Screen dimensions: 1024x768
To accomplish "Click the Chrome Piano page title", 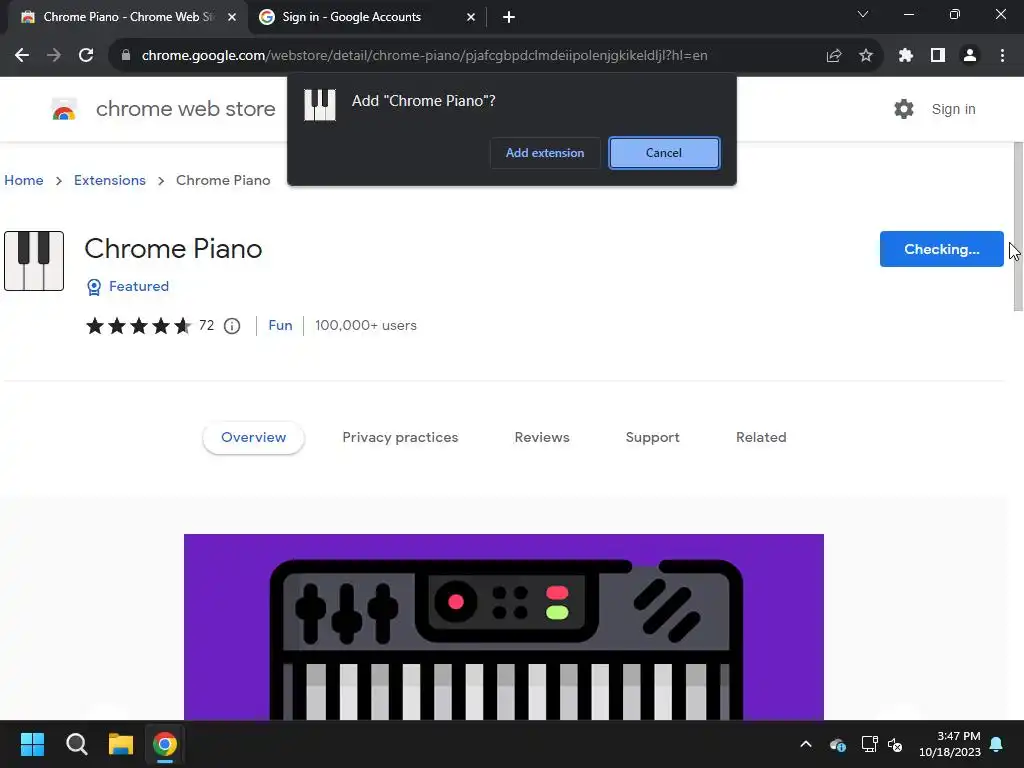I will coord(173,249).
